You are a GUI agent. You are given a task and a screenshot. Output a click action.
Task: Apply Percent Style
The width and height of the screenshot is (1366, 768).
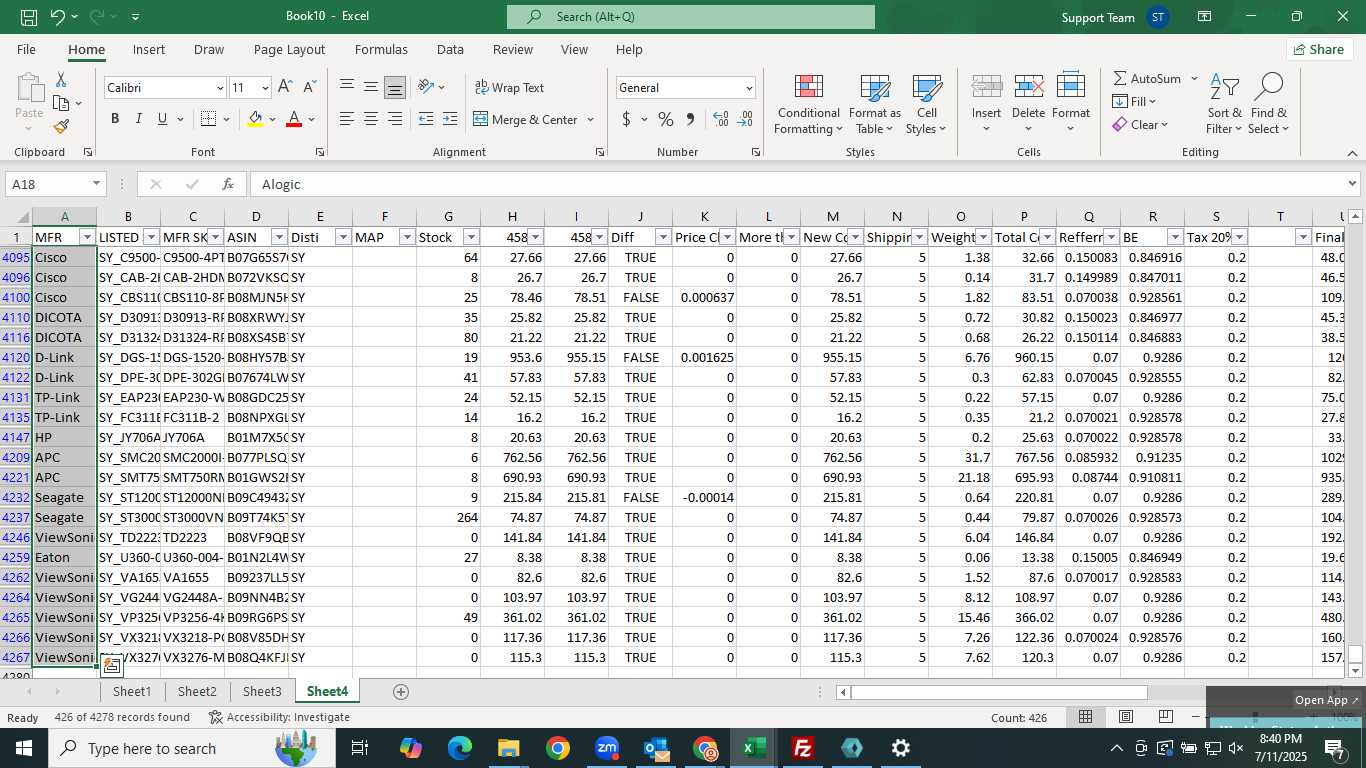click(666, 119)
